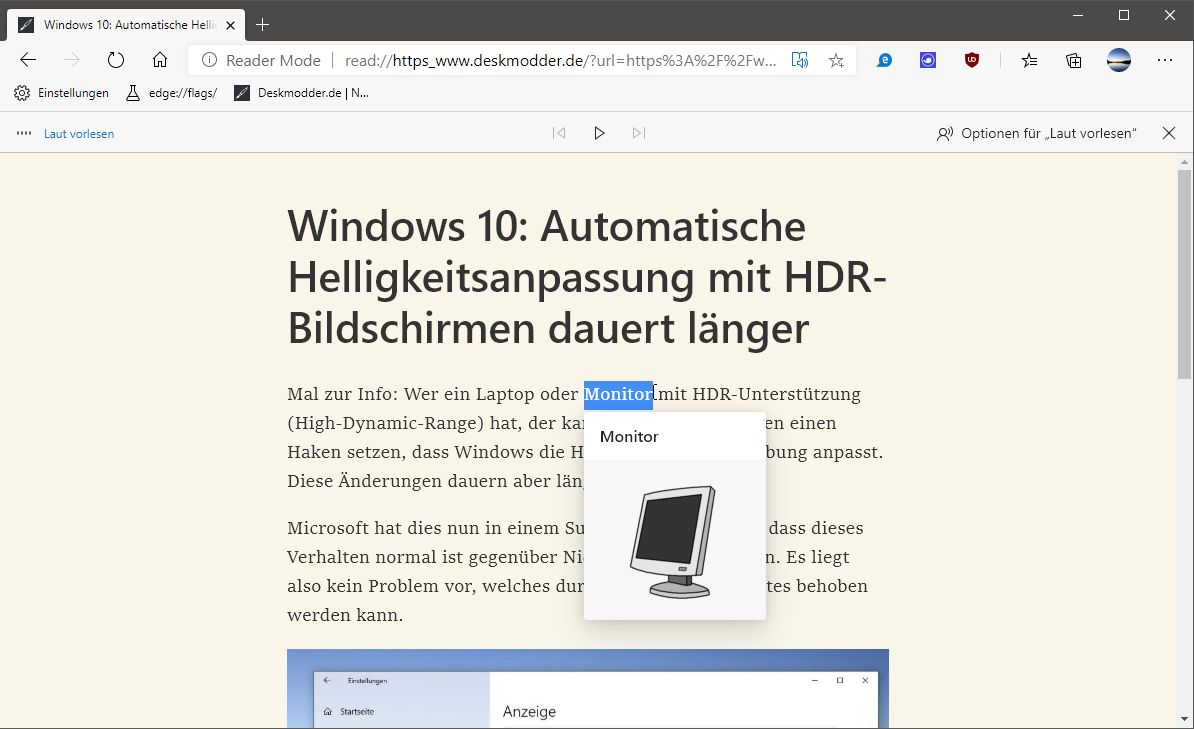Play read aloud
The height and width of the screenshot is (729, 1194).
tap(599, 133)
